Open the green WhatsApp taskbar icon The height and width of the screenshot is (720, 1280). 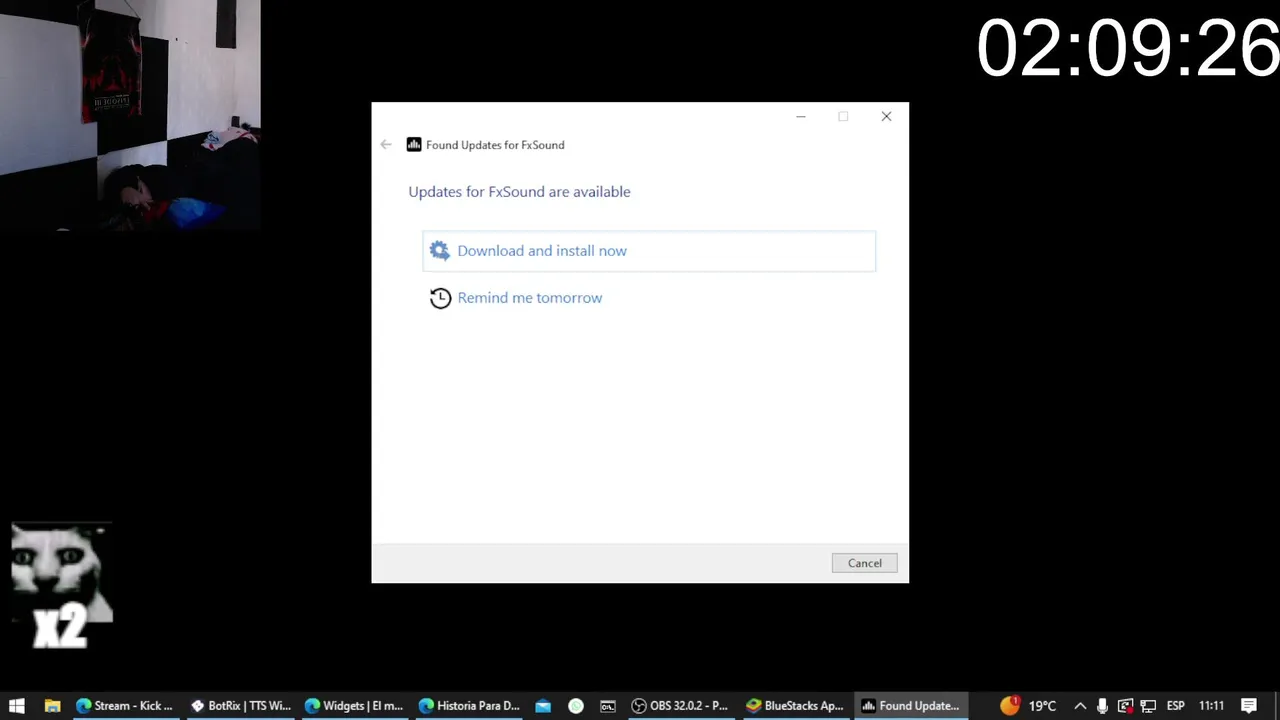[x=576, y=706]
